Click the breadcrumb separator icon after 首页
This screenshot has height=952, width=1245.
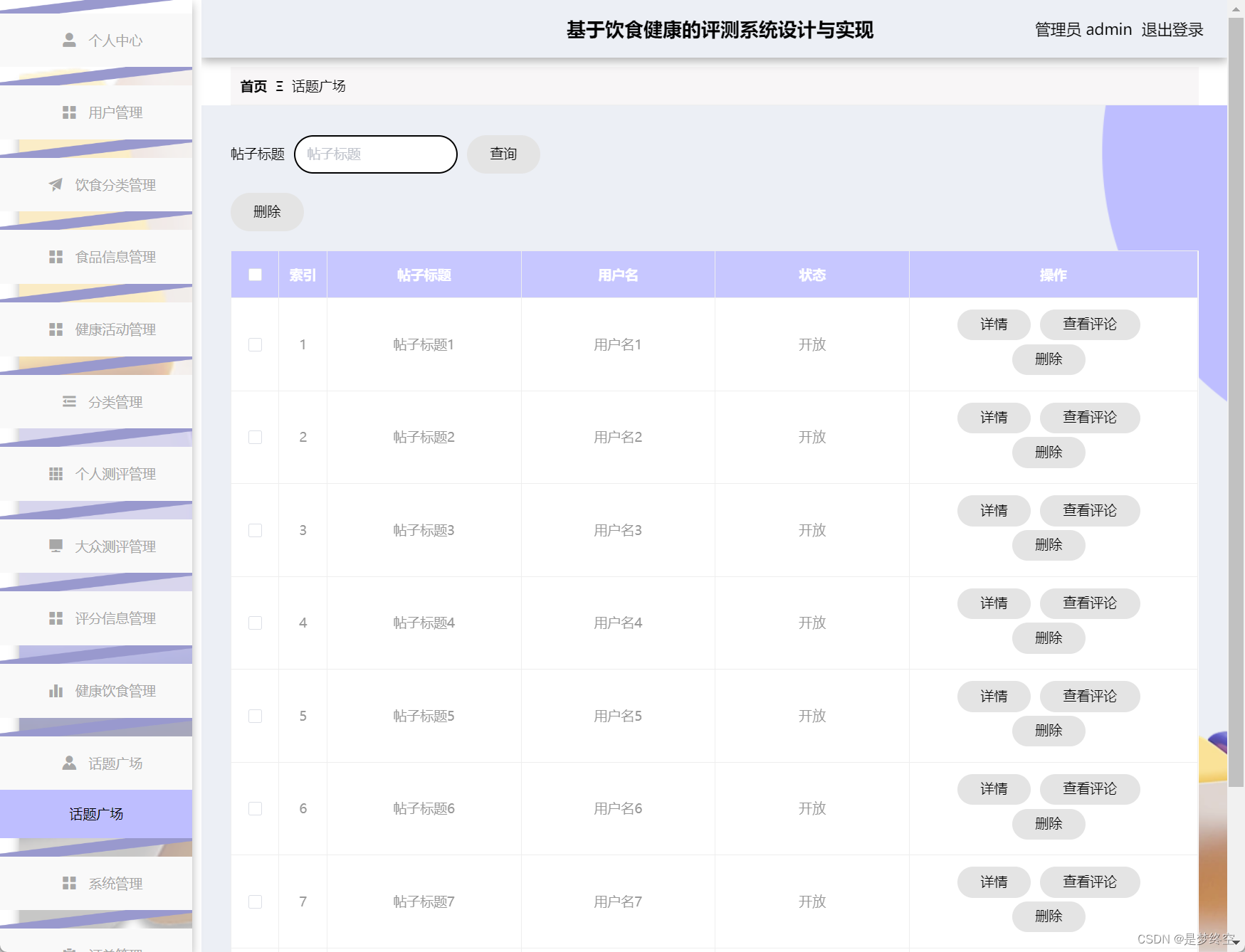(279, 86)
